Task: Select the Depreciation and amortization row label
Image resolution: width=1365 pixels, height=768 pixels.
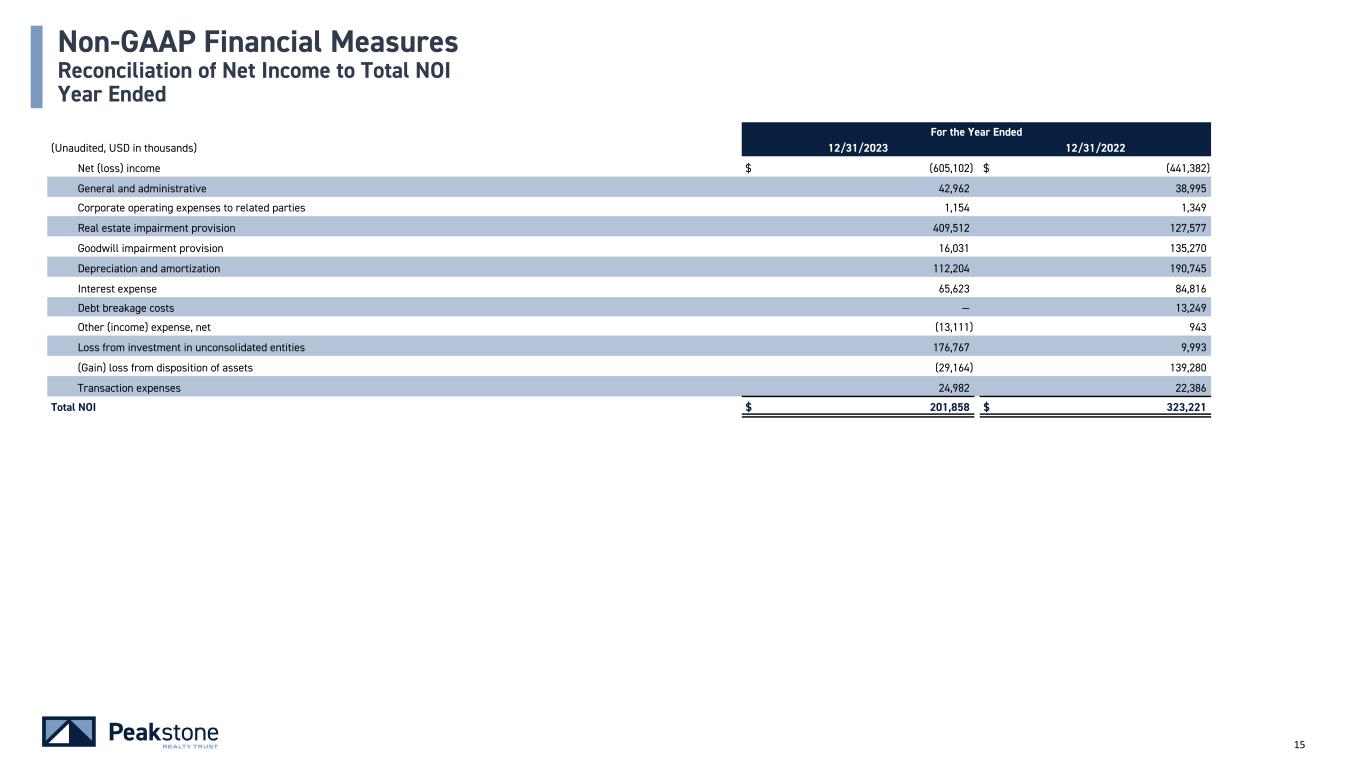Action: pos(149,268)
